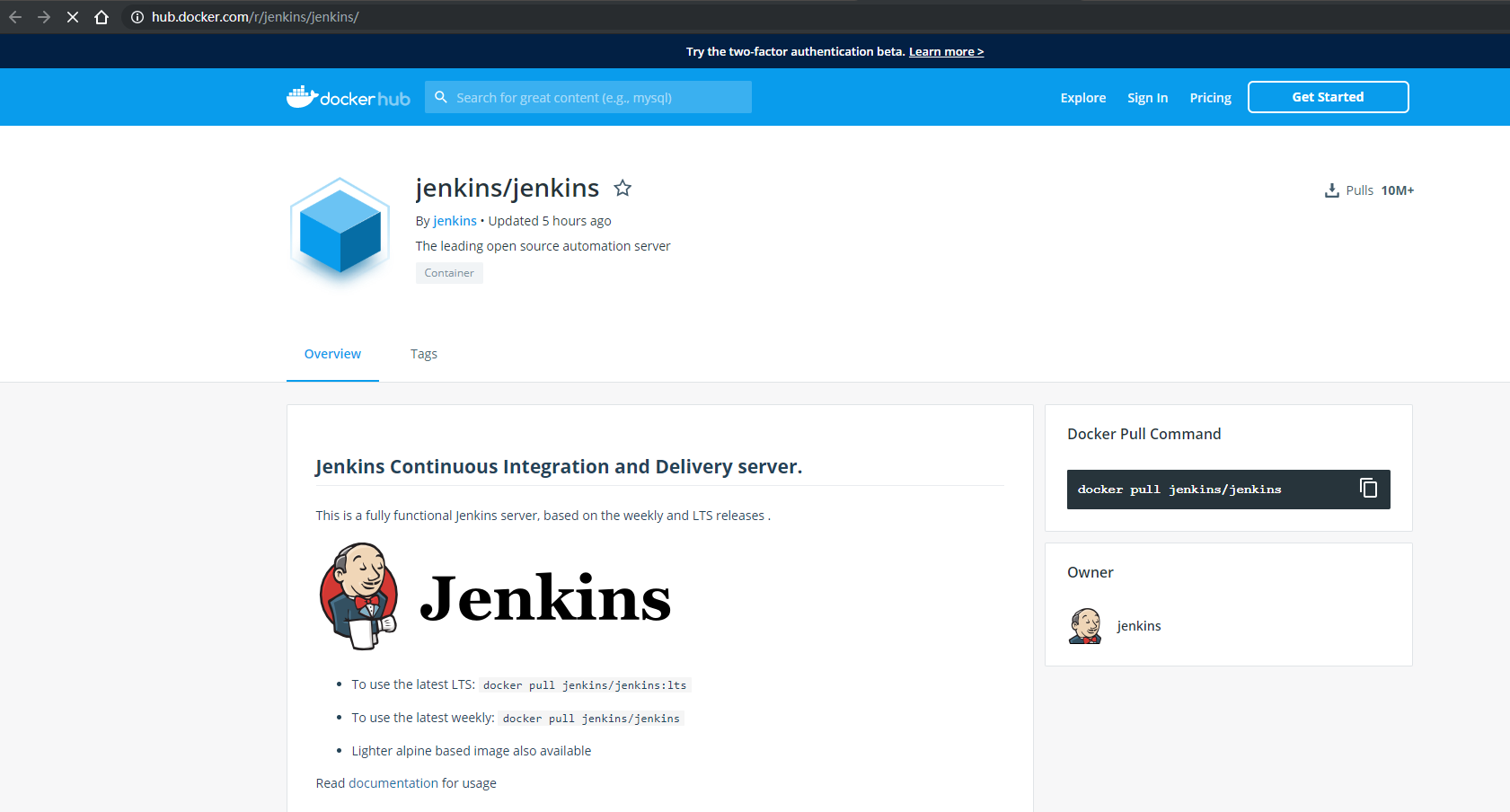This screenshot has width=1510, height=812.
Task: Click the jenkins/jenkins repository title
Action: [x=508, y=188]
